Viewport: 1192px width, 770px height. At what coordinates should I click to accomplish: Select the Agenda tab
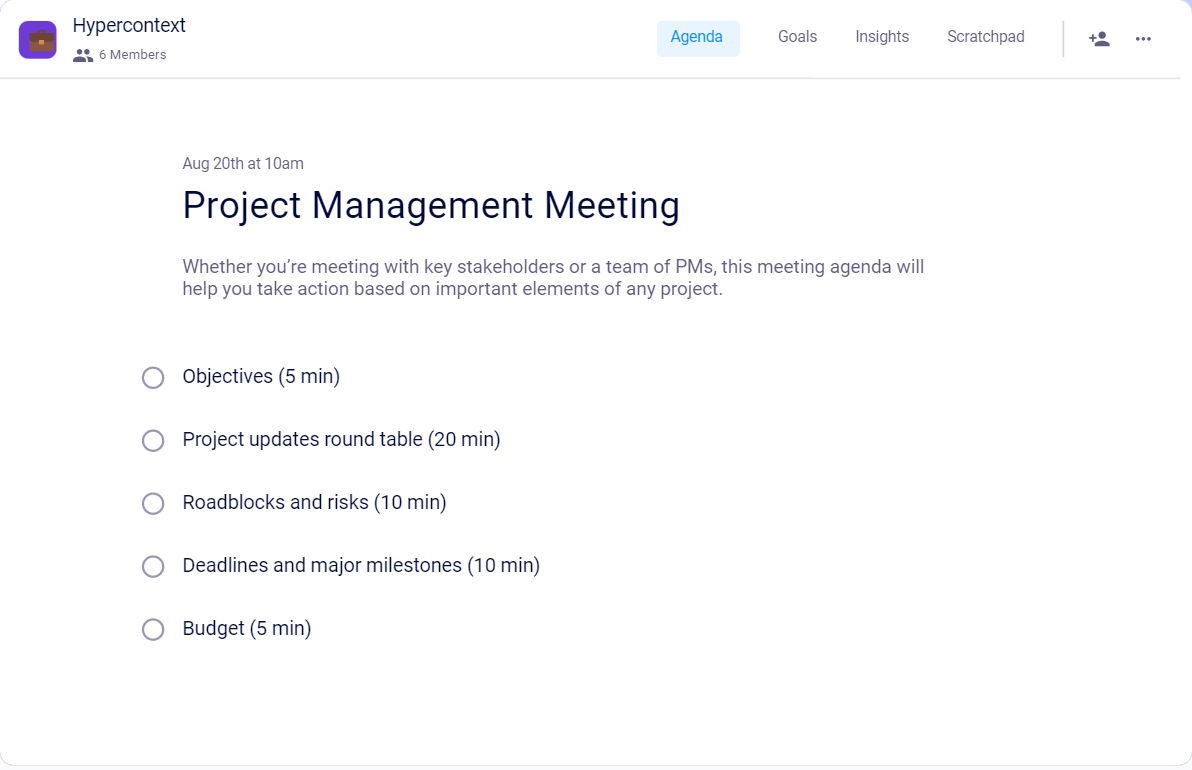click(698, 36)
